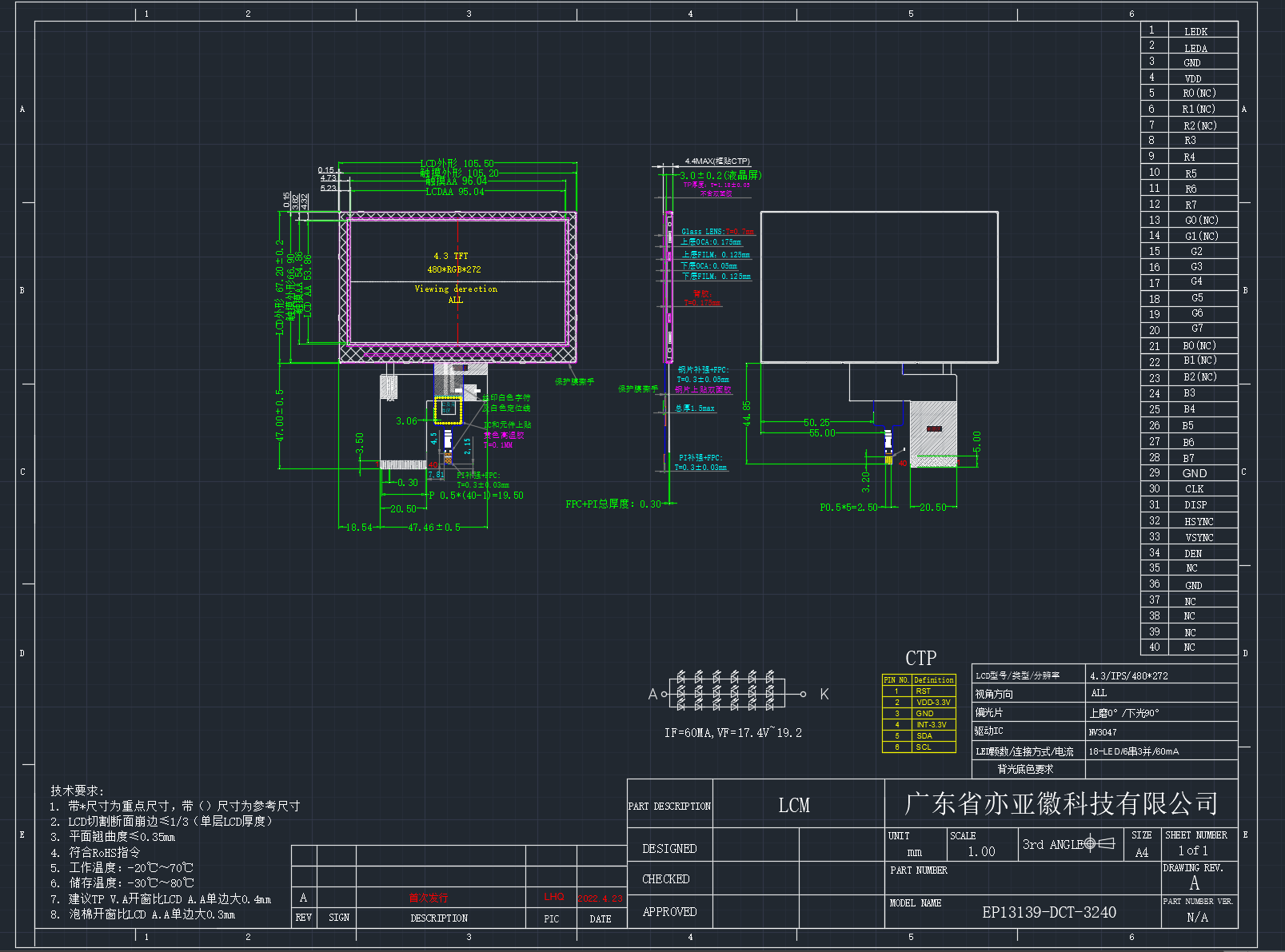Screen dimensions: 1285x952
Task: Select the 4.3 TFT label in the display
Action: pos(451,256)
